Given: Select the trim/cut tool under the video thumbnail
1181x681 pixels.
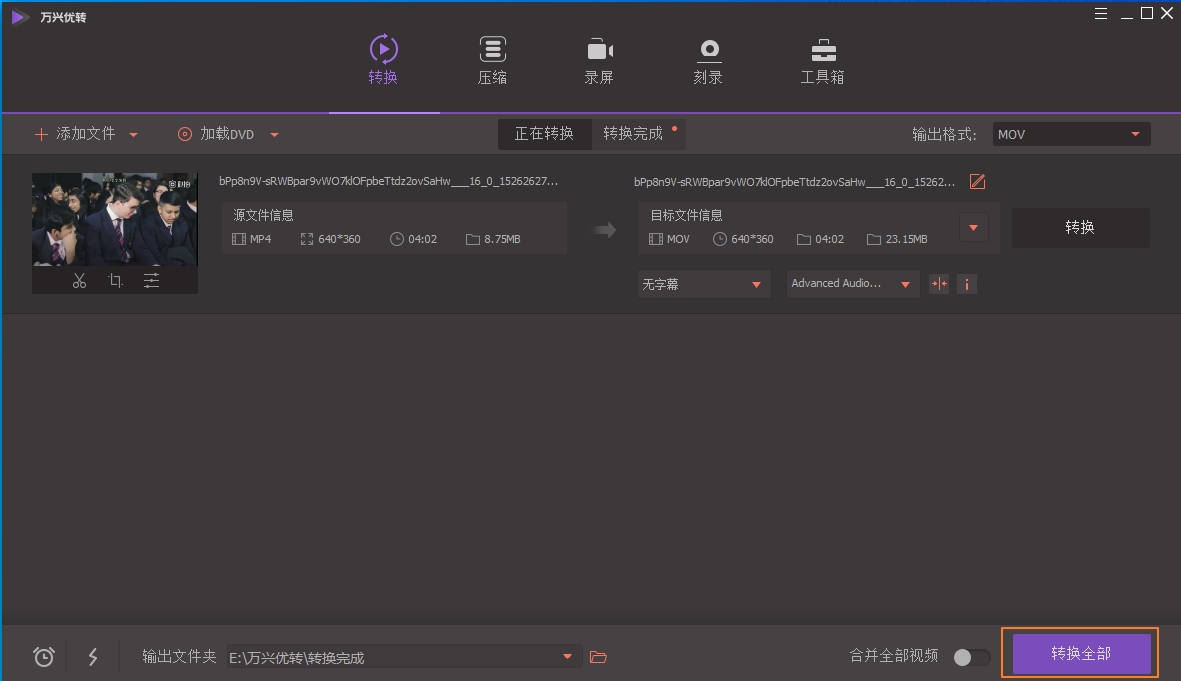Looking at the screenshot, I should [x=79, y=280].
